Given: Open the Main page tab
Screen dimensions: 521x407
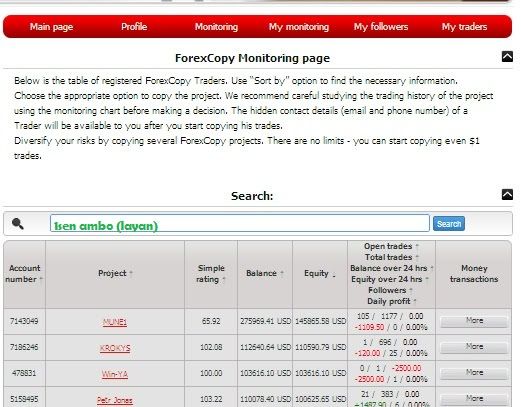Looking at the screenshot, I should 51,27.
